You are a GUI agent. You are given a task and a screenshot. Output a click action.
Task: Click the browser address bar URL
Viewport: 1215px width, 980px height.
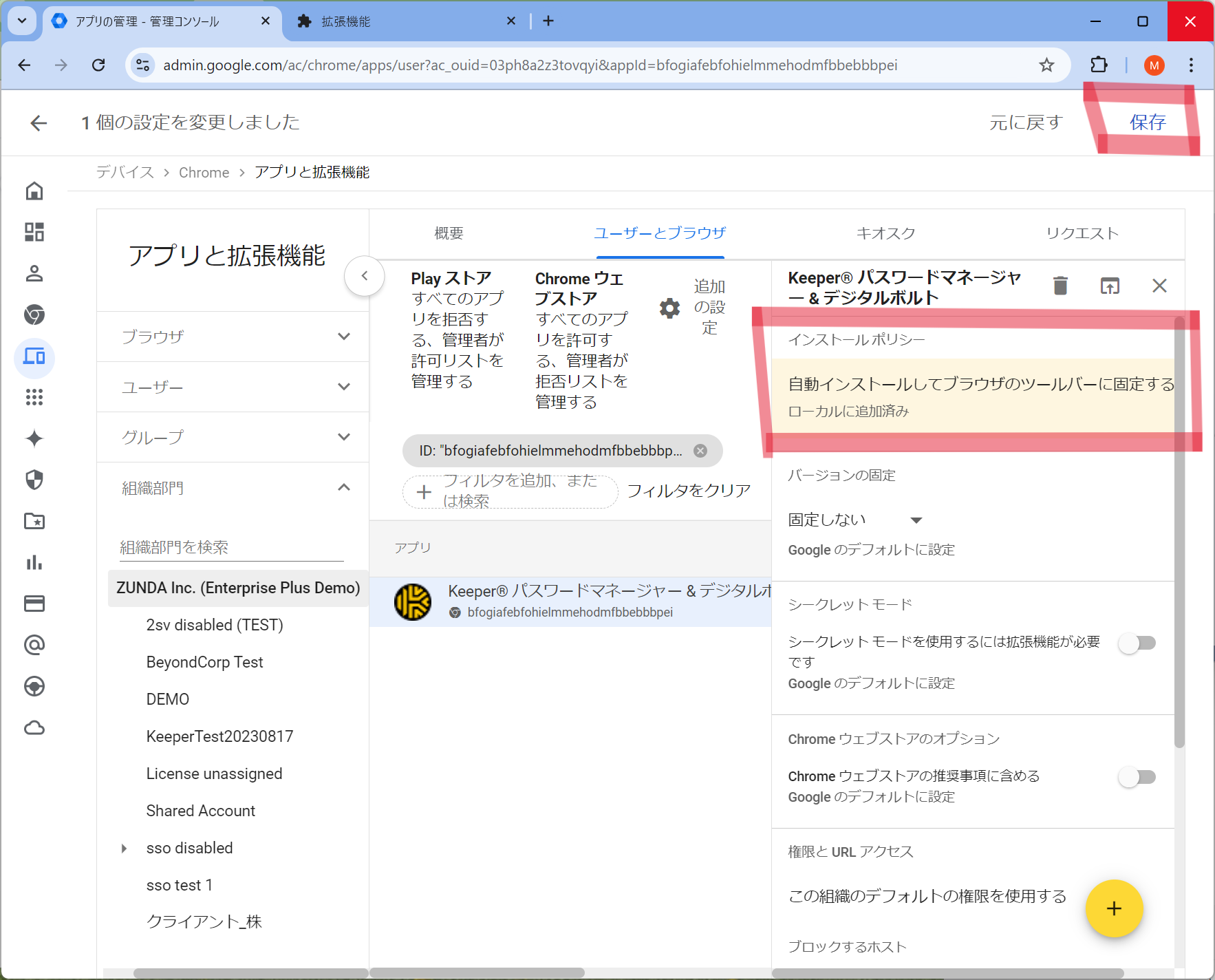pos(530,65)
